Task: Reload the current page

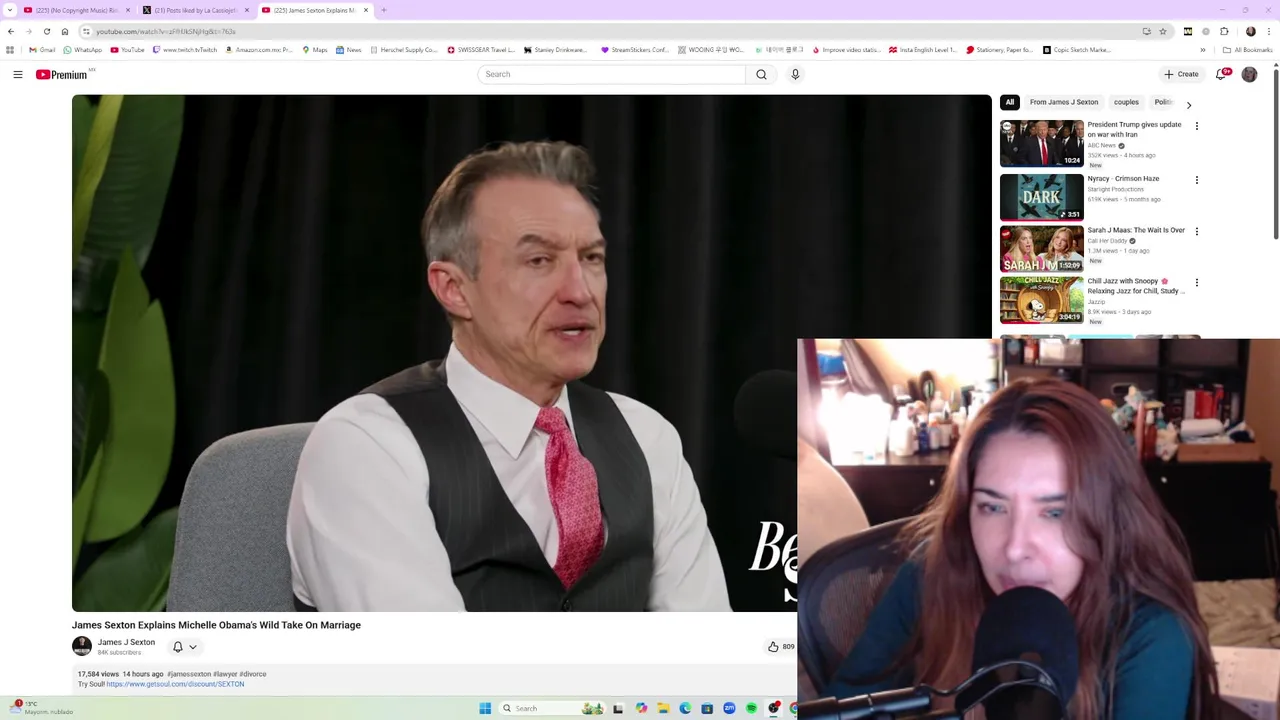Action: [x=46, y=31]
